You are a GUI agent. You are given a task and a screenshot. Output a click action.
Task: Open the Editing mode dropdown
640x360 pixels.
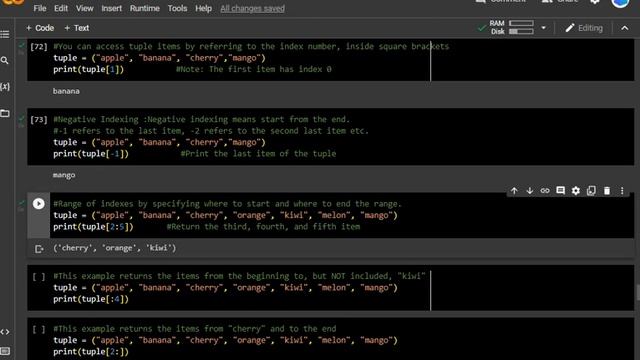[584, 28]
